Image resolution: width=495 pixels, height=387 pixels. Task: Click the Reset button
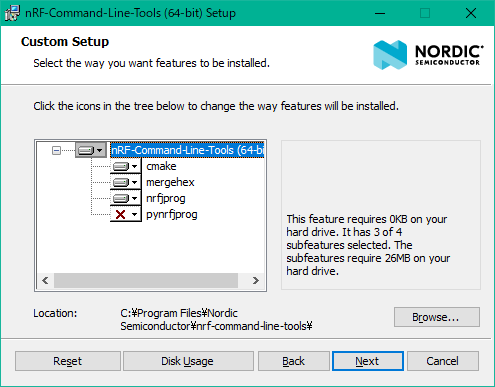coord(68,361)
